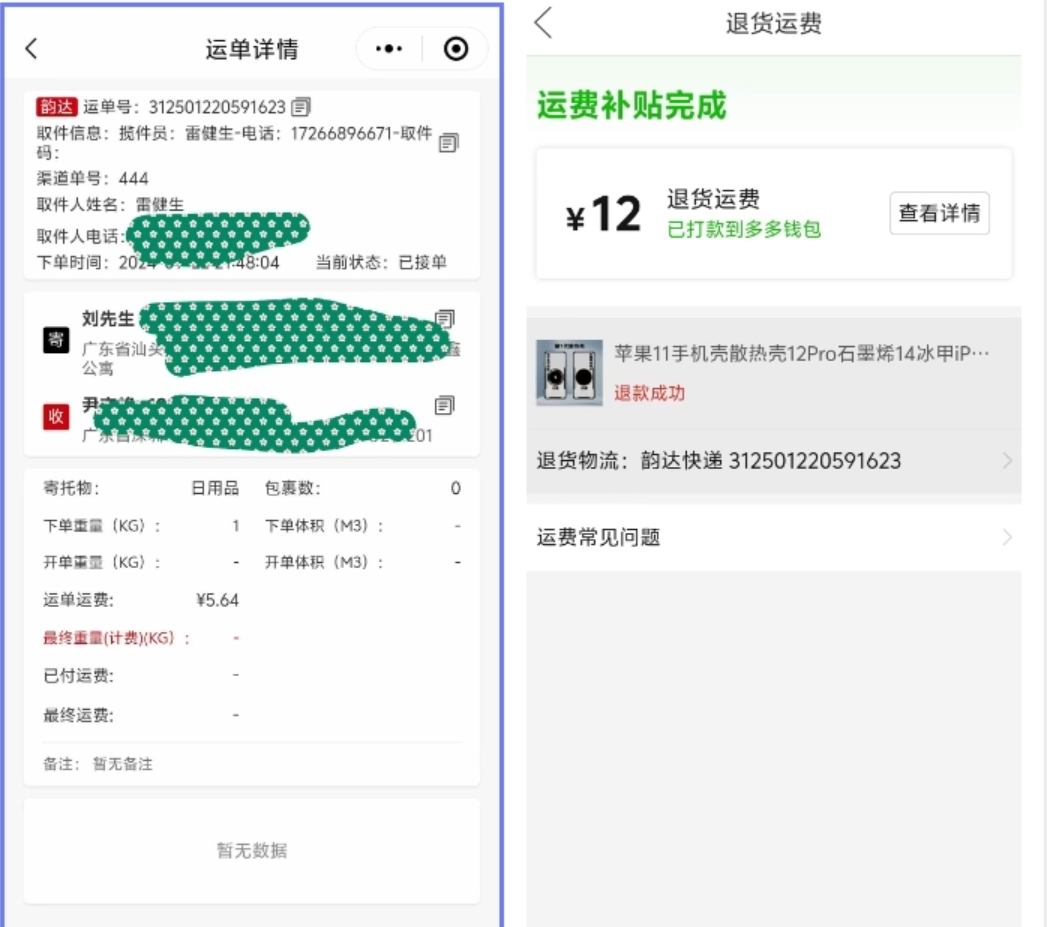Tap the red 收 receiver badge

[56, 417]
